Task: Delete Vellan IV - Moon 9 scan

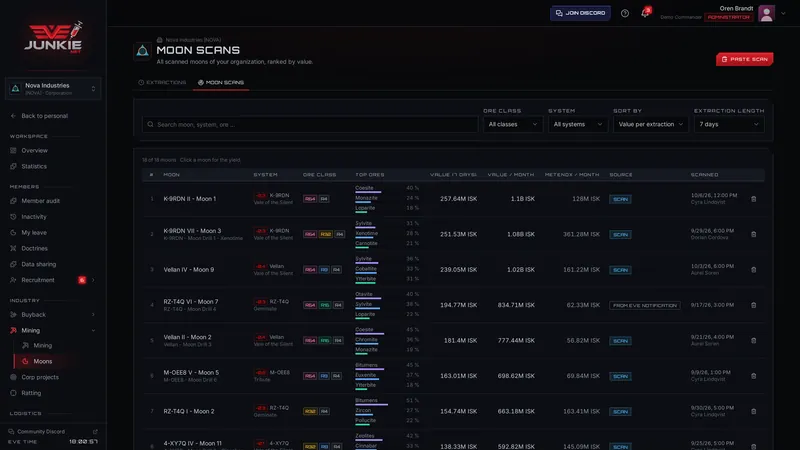Action: click(x=754, y=269)
